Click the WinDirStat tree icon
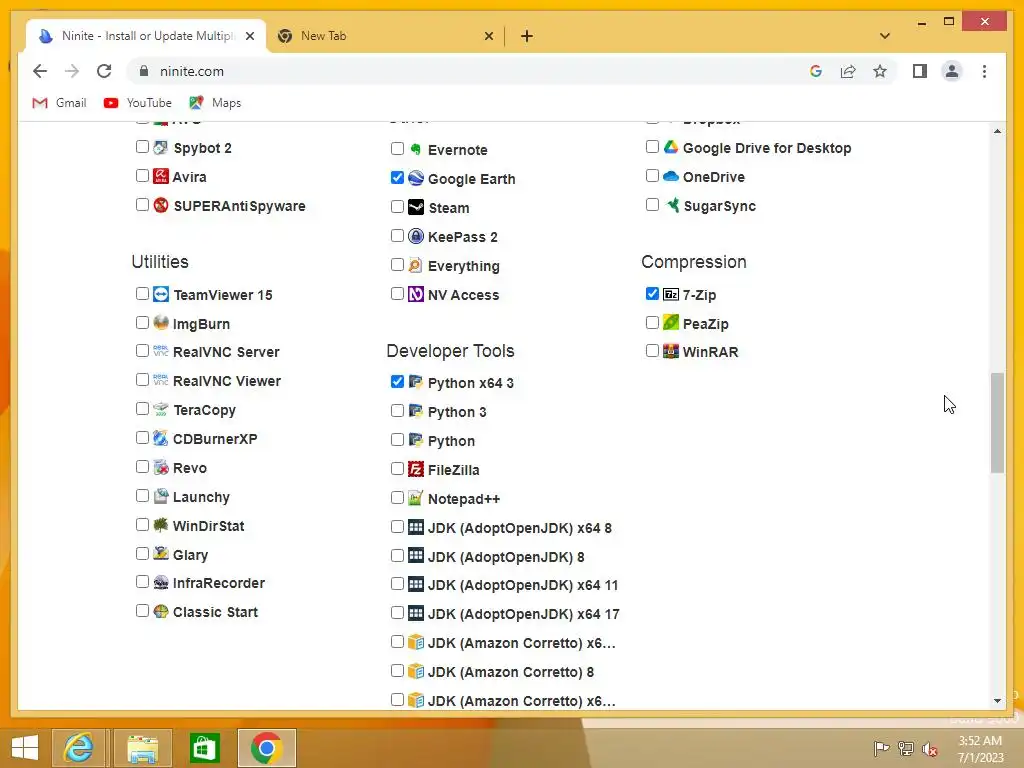This screenshot has width=1024, height=768. (161, 524)
